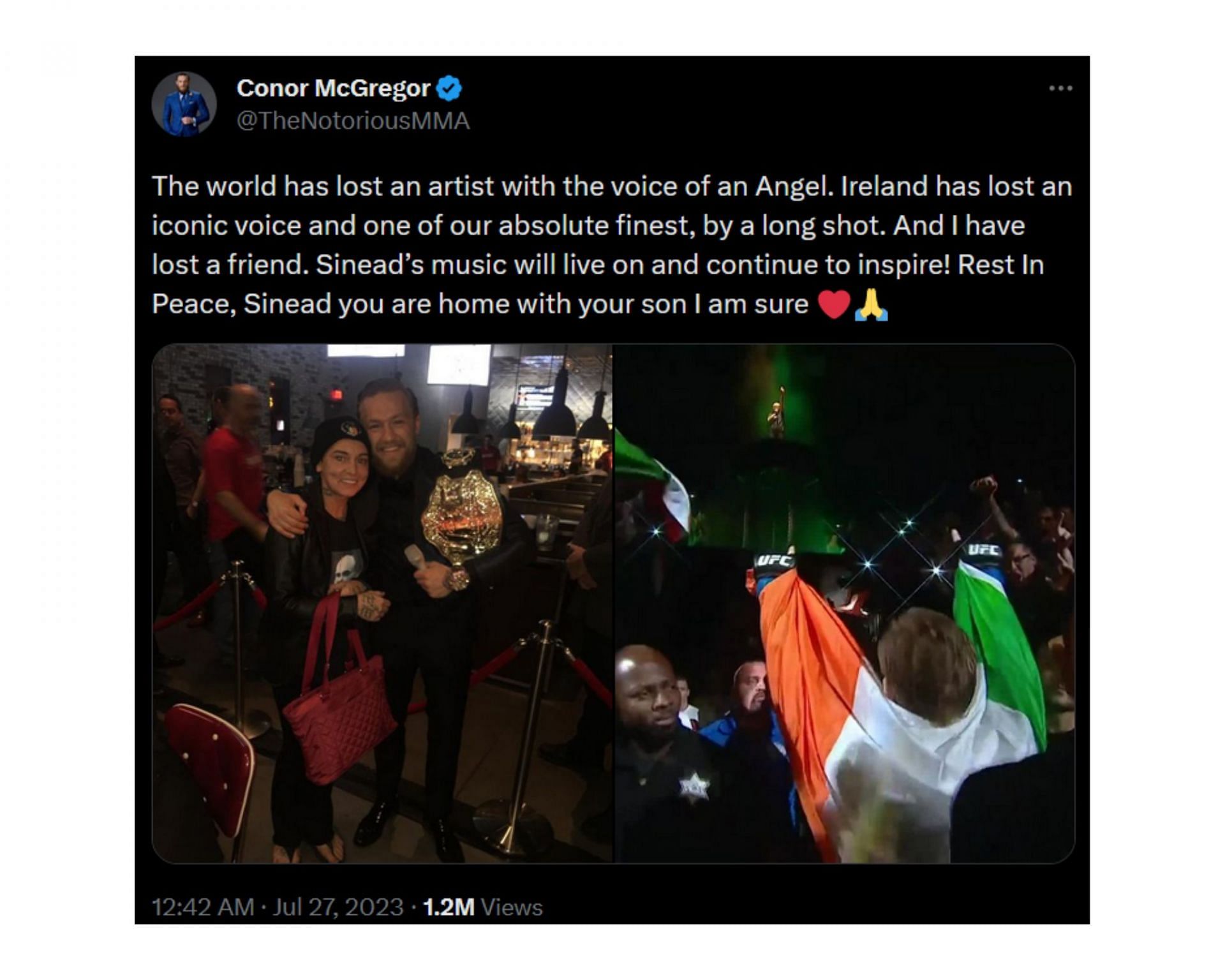Open Conor McGregor's profile avatar
This screenshot has width=1225, height=980.
(184, 104)
